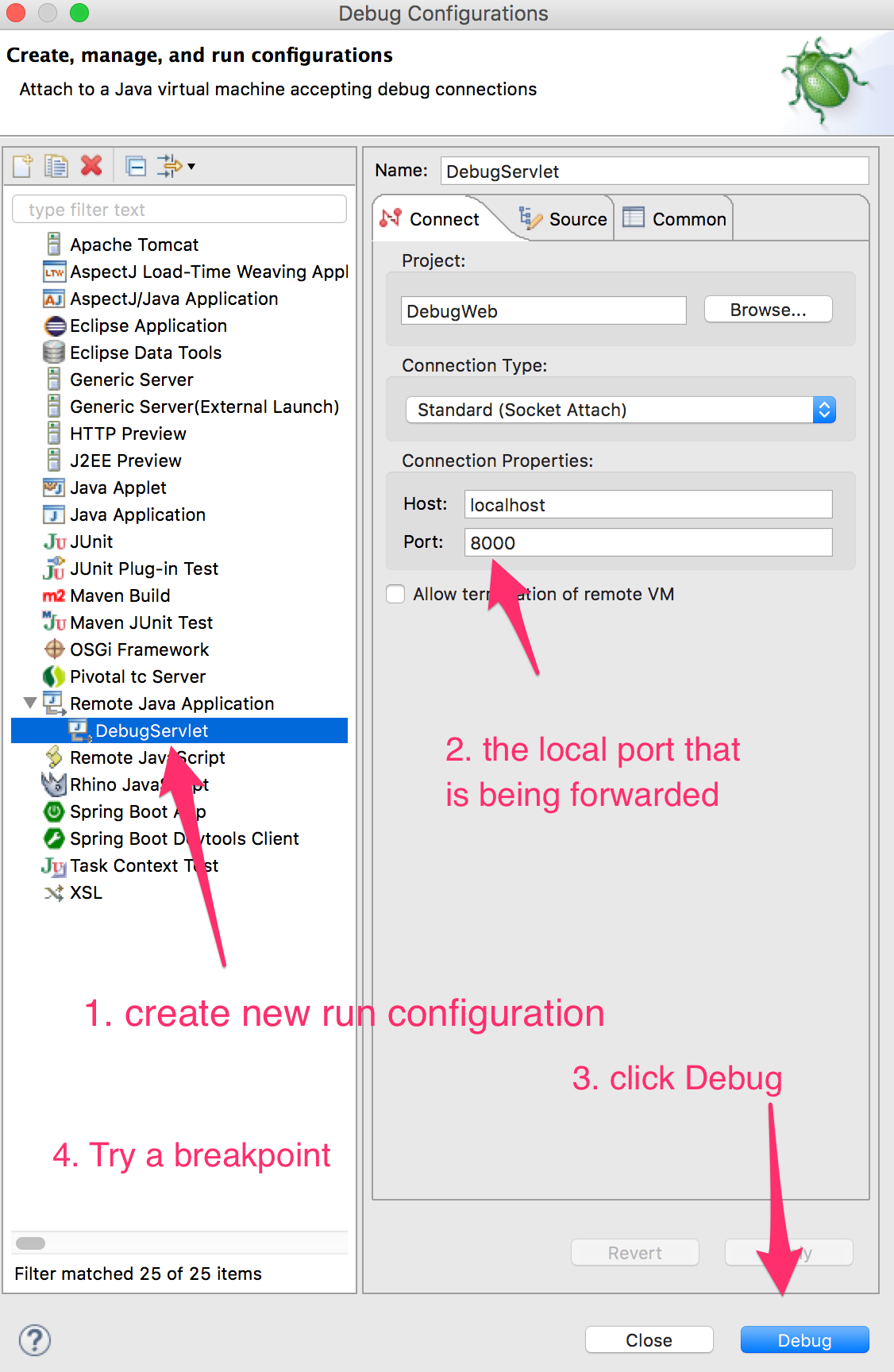Click the Java Application icon
The height and width of the screenshot is (1372, 894).
click(54, 514)
